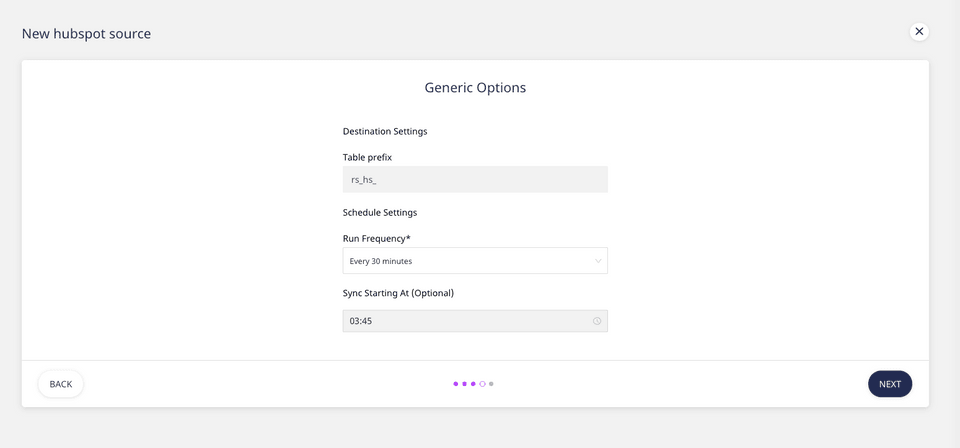Click the clock icon in time field
This screenshot has width=960, height=448.
(597, 321)
